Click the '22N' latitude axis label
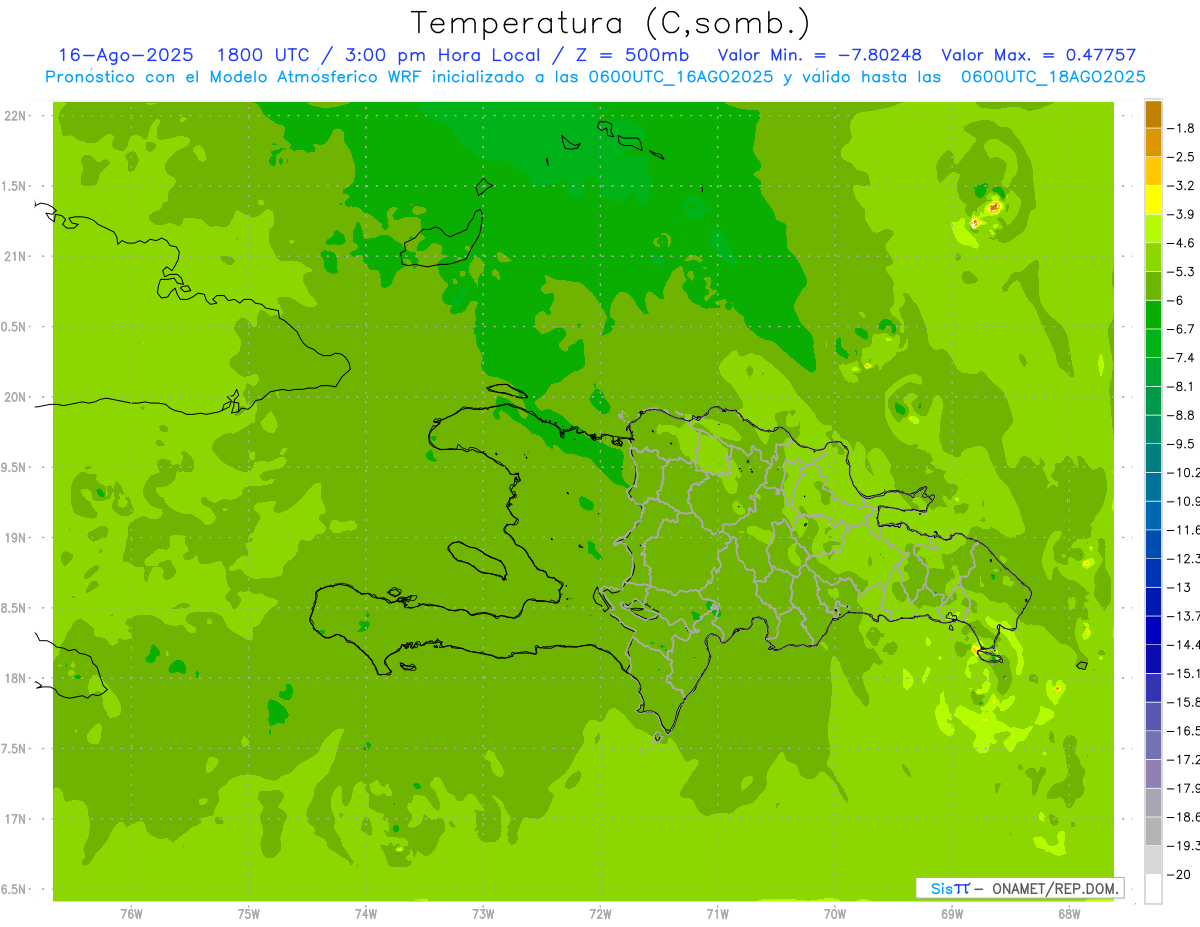Image resolution: width=1200 pixels, height=927 pixels. [15, 116]
